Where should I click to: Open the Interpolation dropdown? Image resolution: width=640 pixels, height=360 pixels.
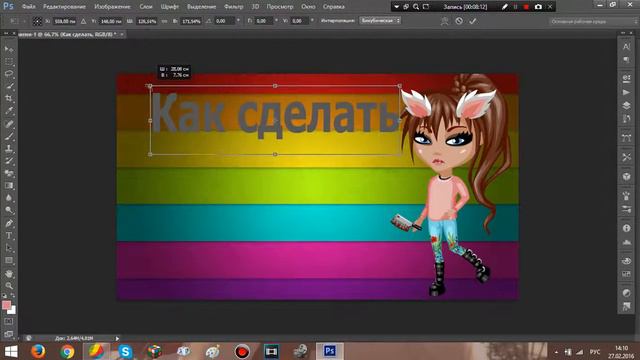tap(380, 21)
